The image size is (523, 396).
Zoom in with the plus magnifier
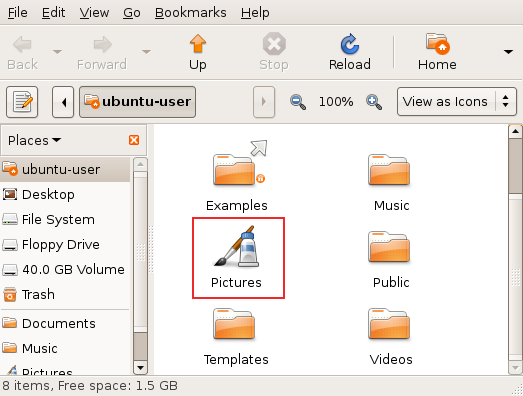click(374, 102)
